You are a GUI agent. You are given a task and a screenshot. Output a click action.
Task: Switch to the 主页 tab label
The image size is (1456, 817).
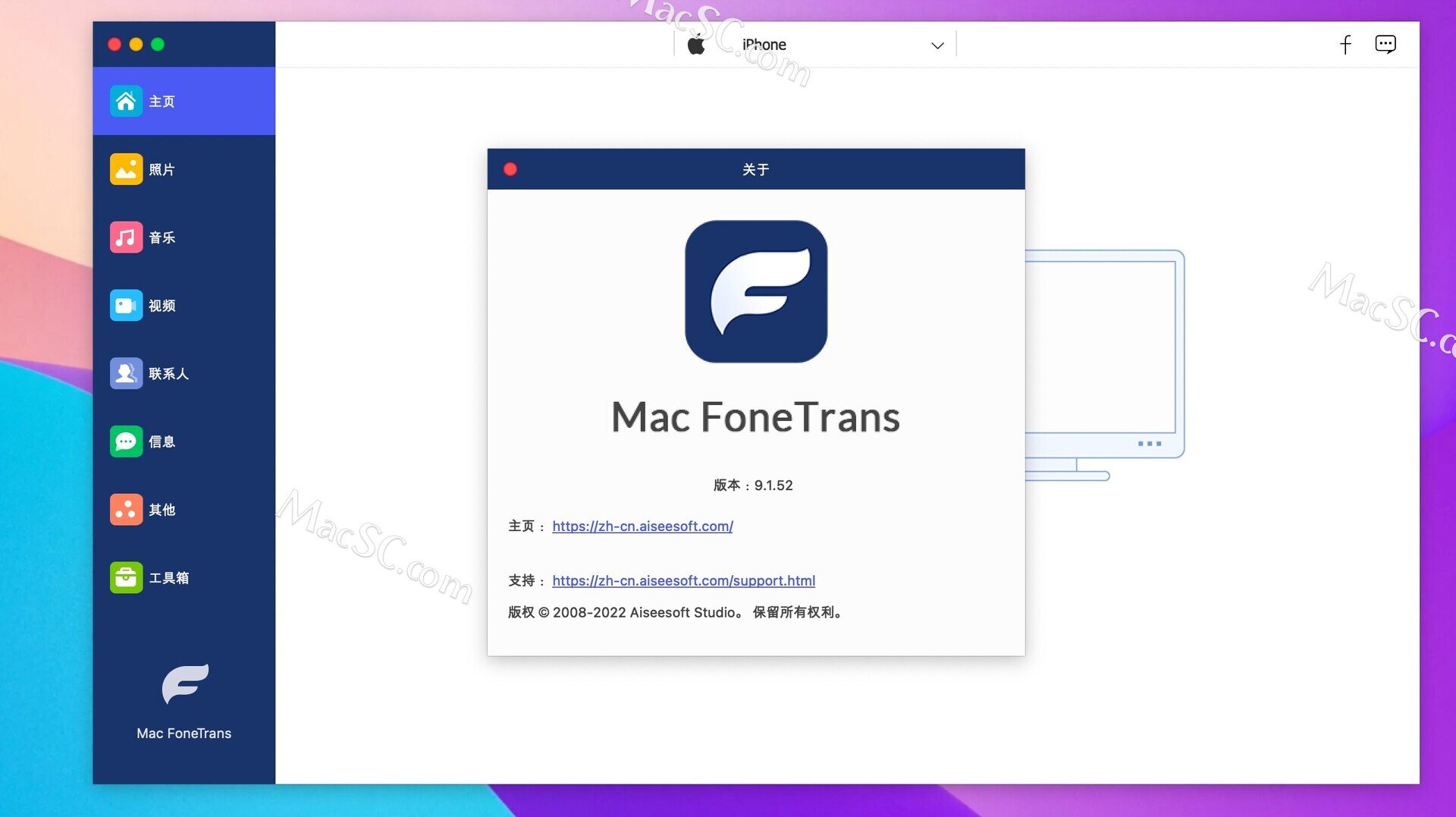tap(162, 102)
